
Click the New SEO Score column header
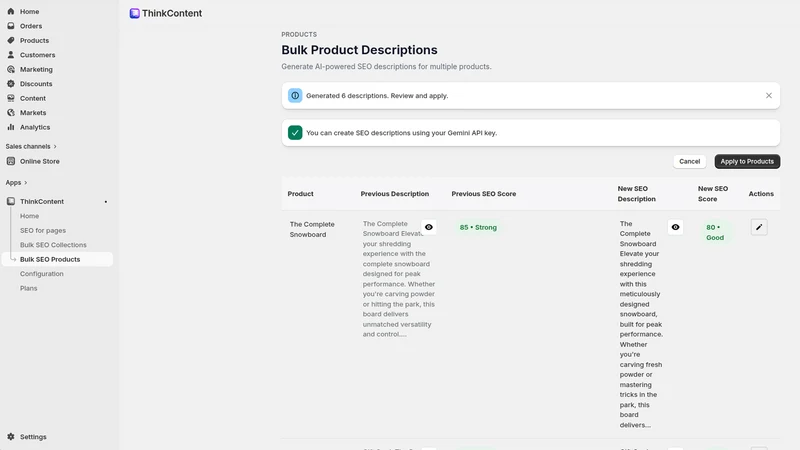click(713, 194)
